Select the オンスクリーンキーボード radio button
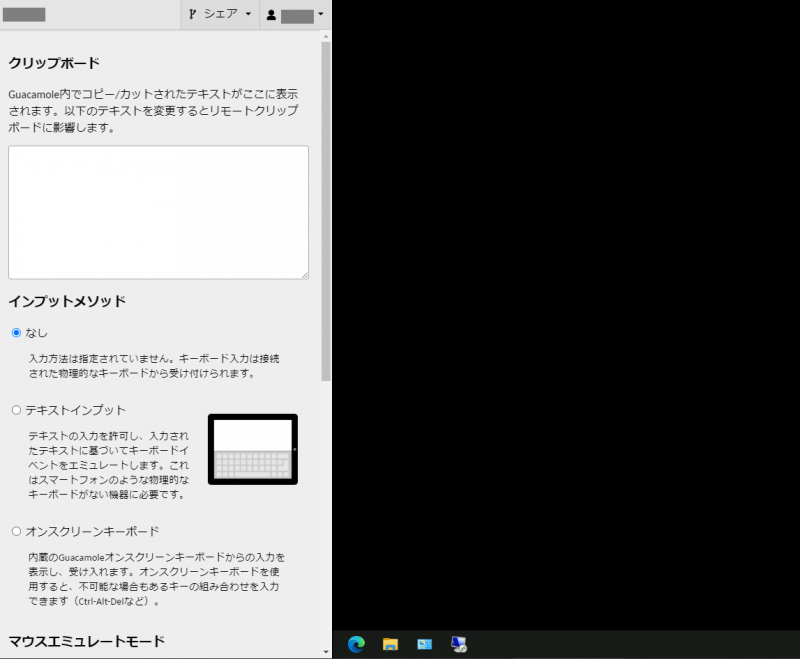The width and height of the screenshot is (800, 659). [16, 531]
